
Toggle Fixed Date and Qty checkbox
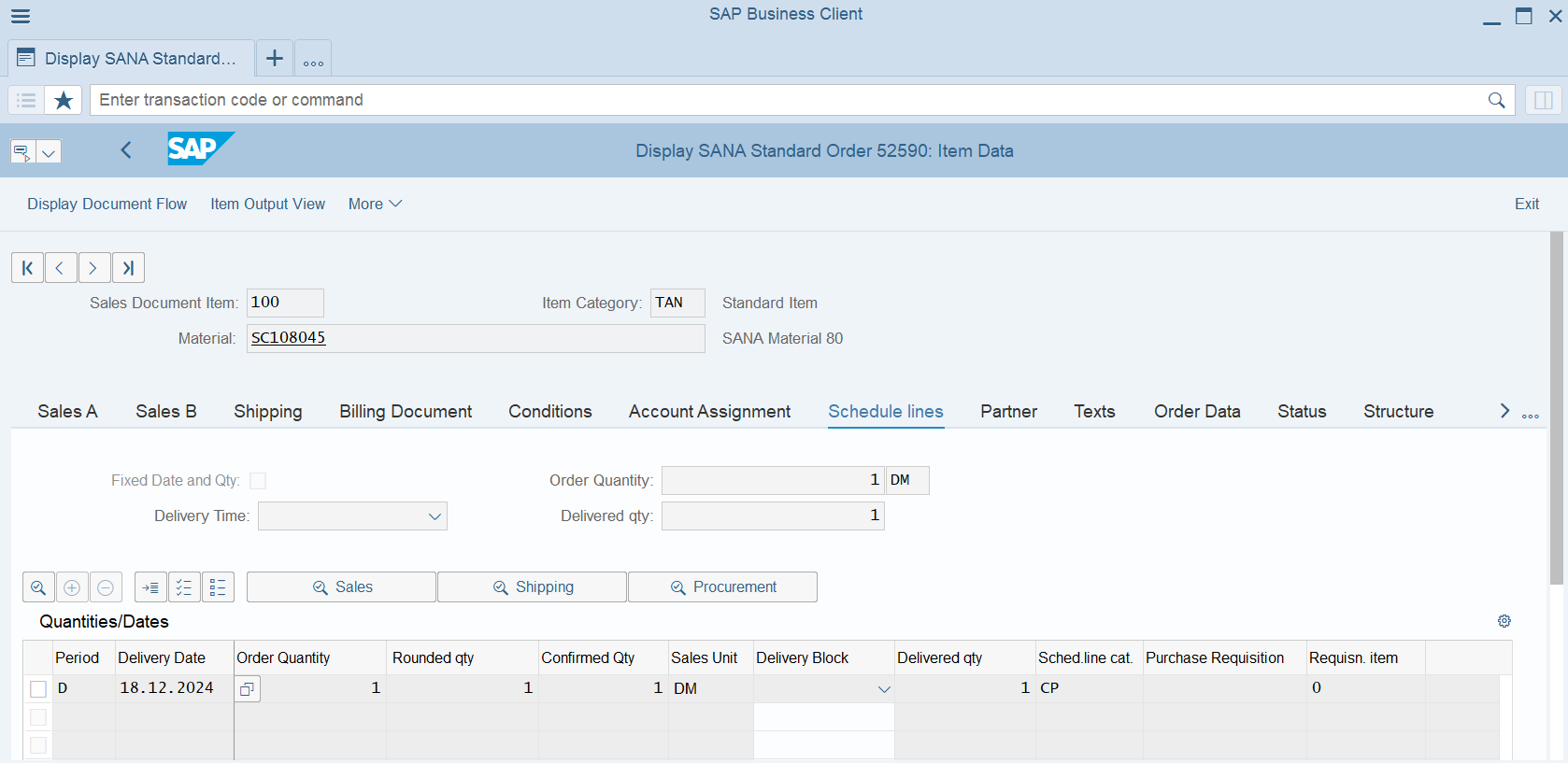258,480
